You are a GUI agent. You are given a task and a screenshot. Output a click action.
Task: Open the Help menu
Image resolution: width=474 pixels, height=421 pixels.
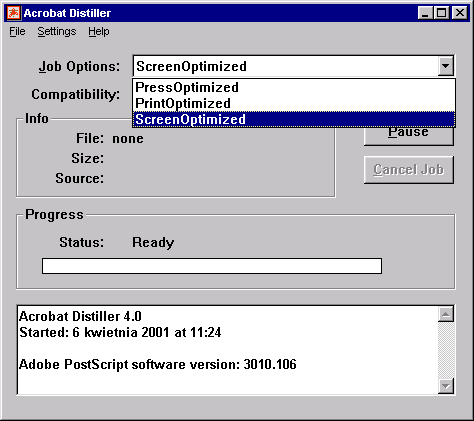(99, 32)
